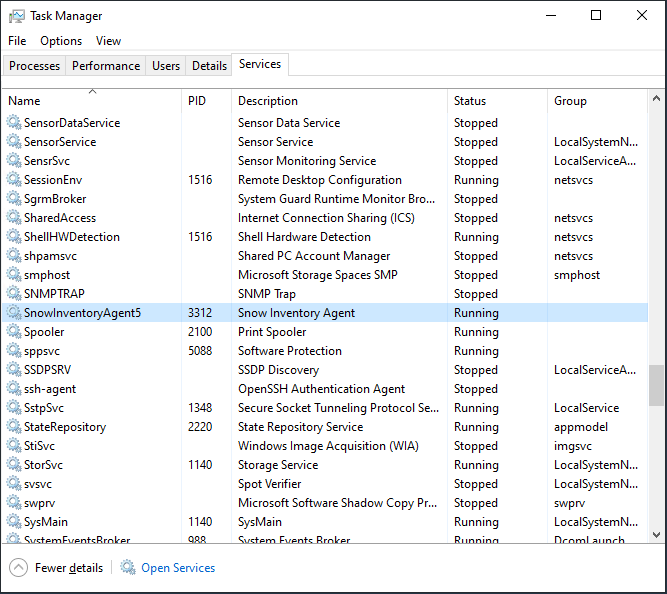The height and width of the screenshot is (594, 667).
Task: Click the Task Manager title bar icon
Action: point(17,16)
